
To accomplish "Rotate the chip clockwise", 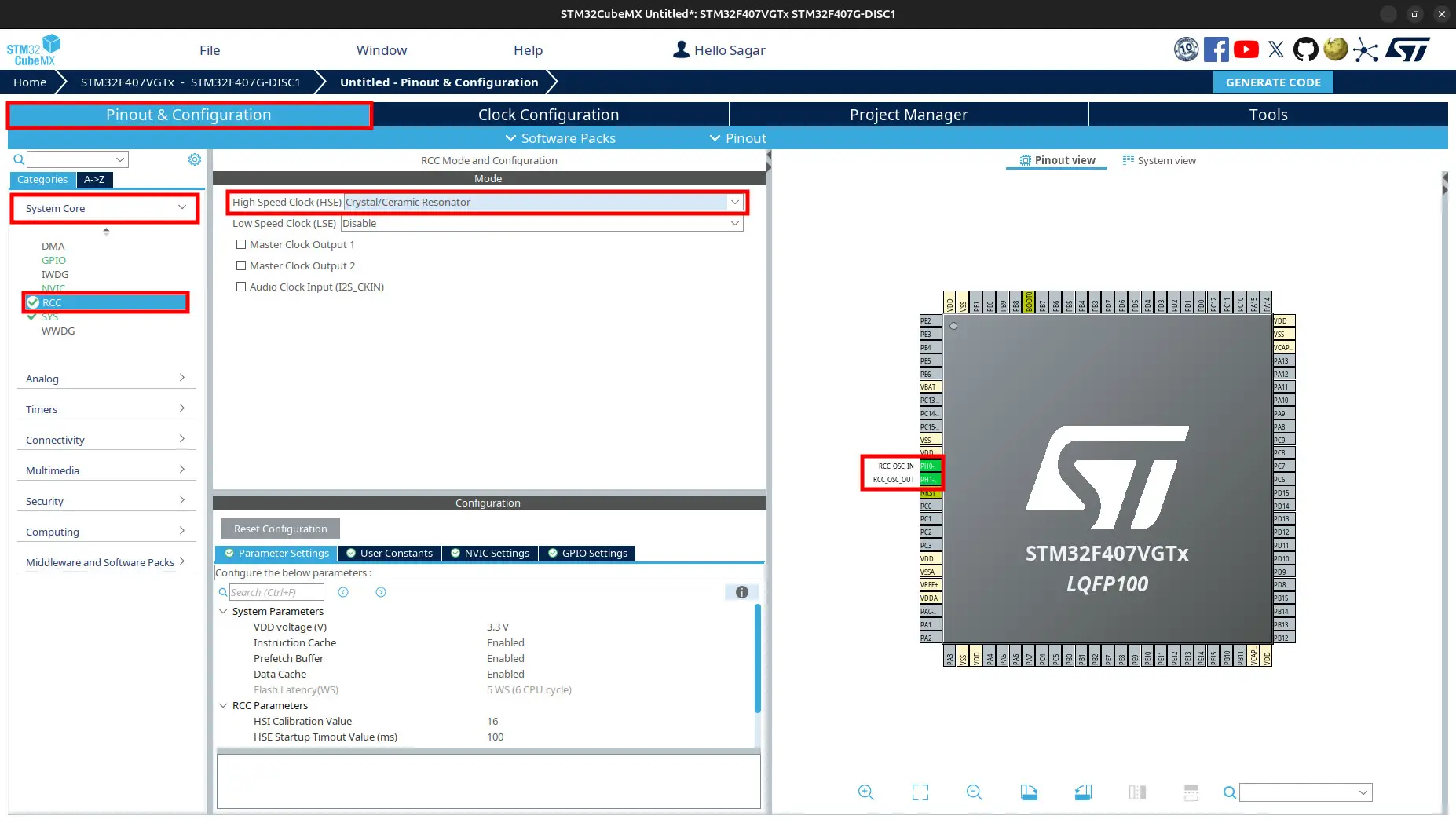I will click(1029, 792).
